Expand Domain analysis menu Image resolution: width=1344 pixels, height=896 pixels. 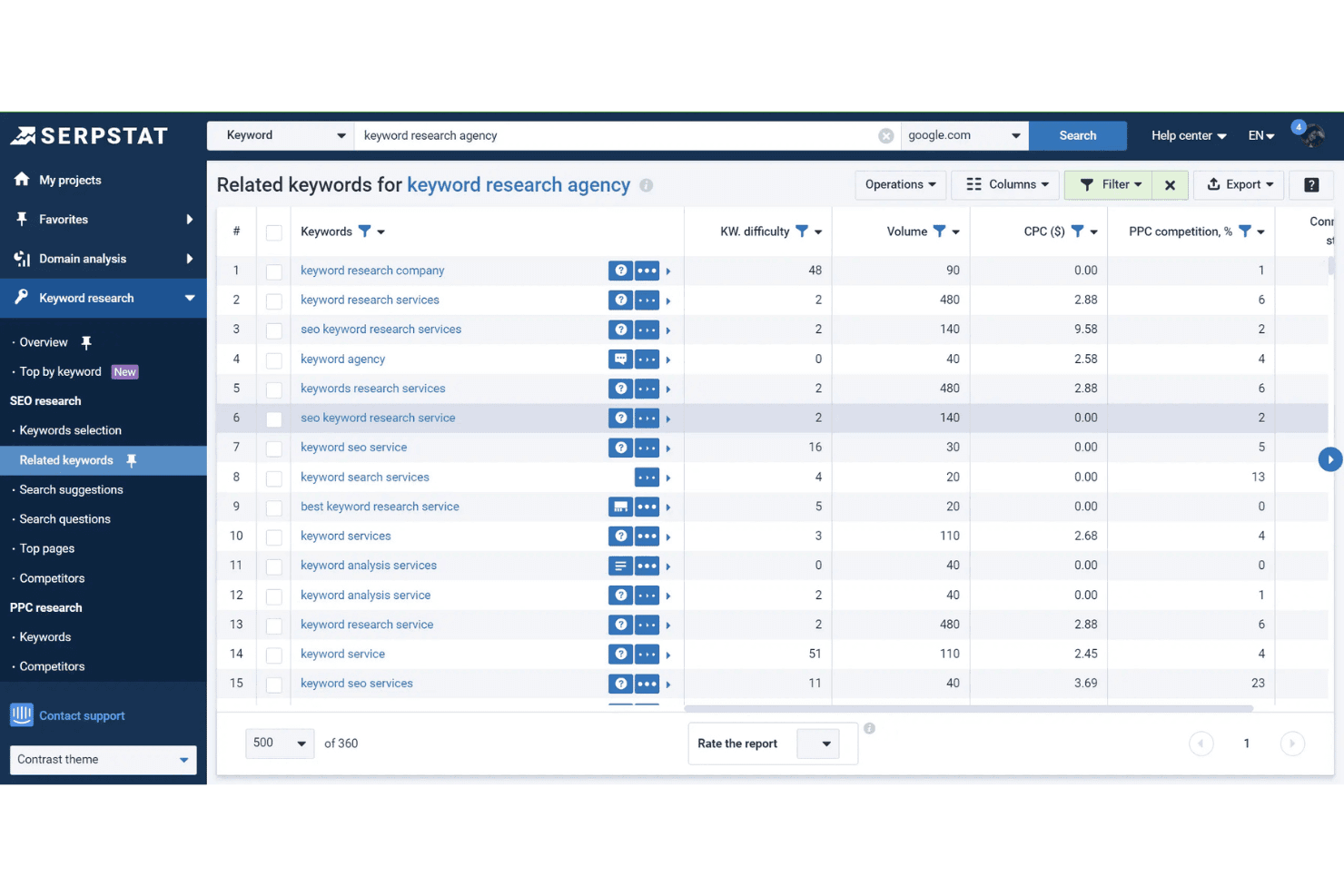point(104,259)
